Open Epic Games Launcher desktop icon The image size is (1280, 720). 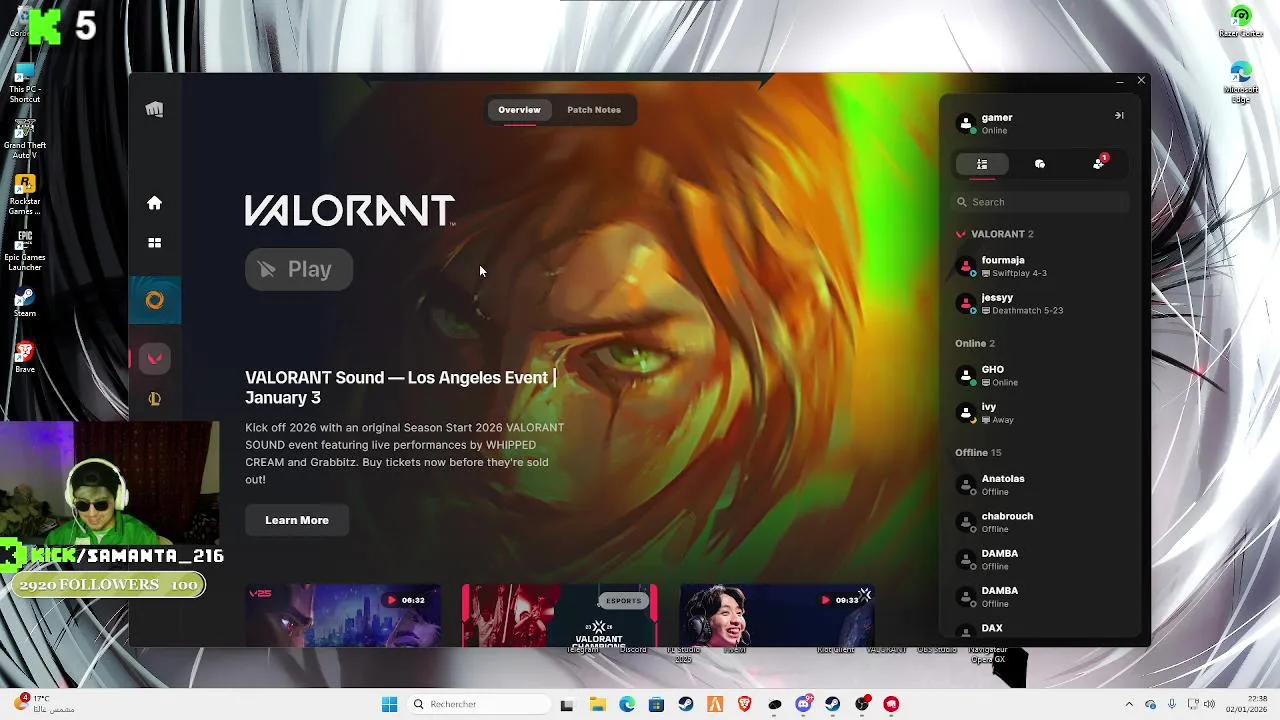coord(25,251)
